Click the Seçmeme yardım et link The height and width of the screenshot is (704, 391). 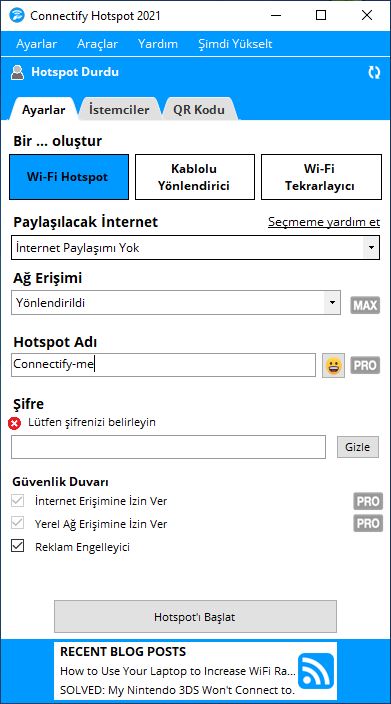(324, 222)
